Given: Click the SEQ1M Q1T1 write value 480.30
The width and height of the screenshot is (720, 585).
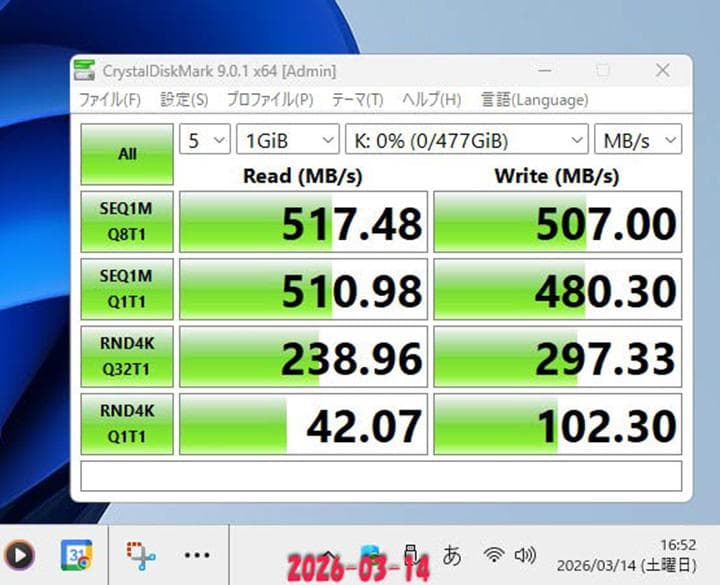Looking at the screenshot, I should coord(558,289).
